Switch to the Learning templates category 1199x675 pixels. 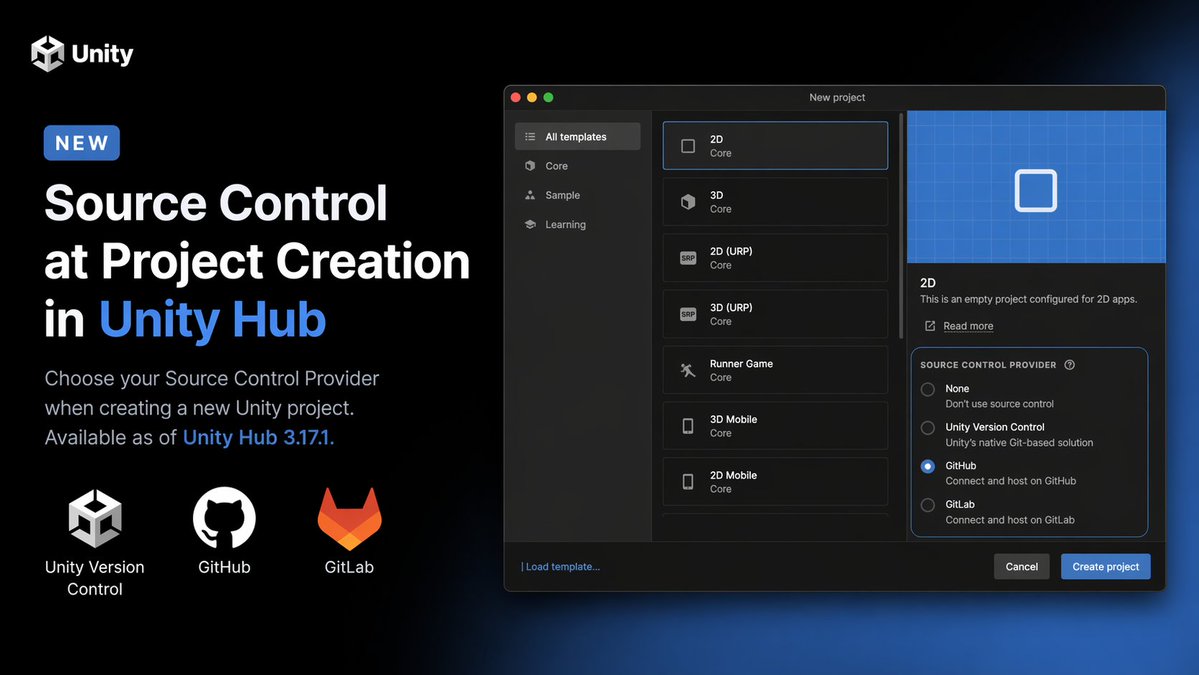pyautogui.click(x=577, y=224)
